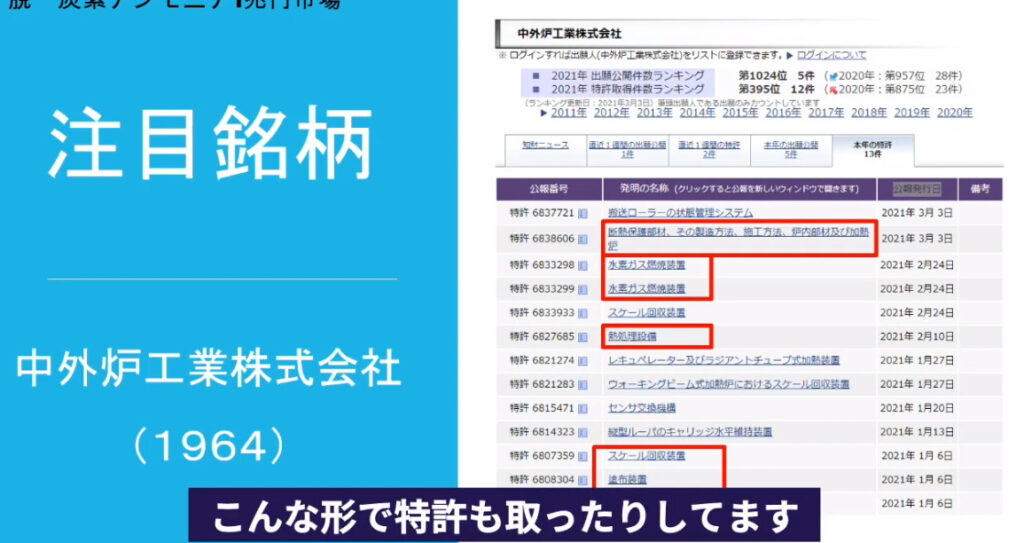Image resolution: width=1024 pixels, height=543 pixels.
Task: Click the 中外炉工業株式会社 page heading
Action: tap(569, 33)
